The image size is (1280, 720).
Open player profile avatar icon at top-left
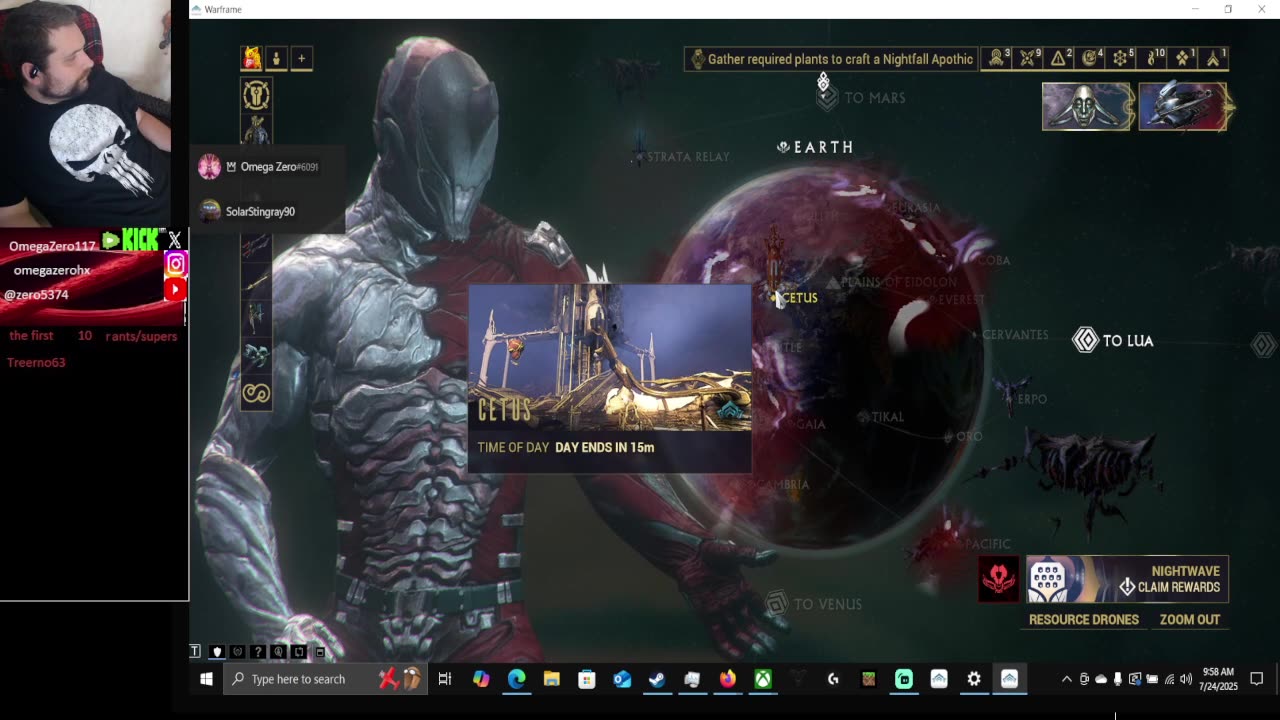click(x=251, y=58)
